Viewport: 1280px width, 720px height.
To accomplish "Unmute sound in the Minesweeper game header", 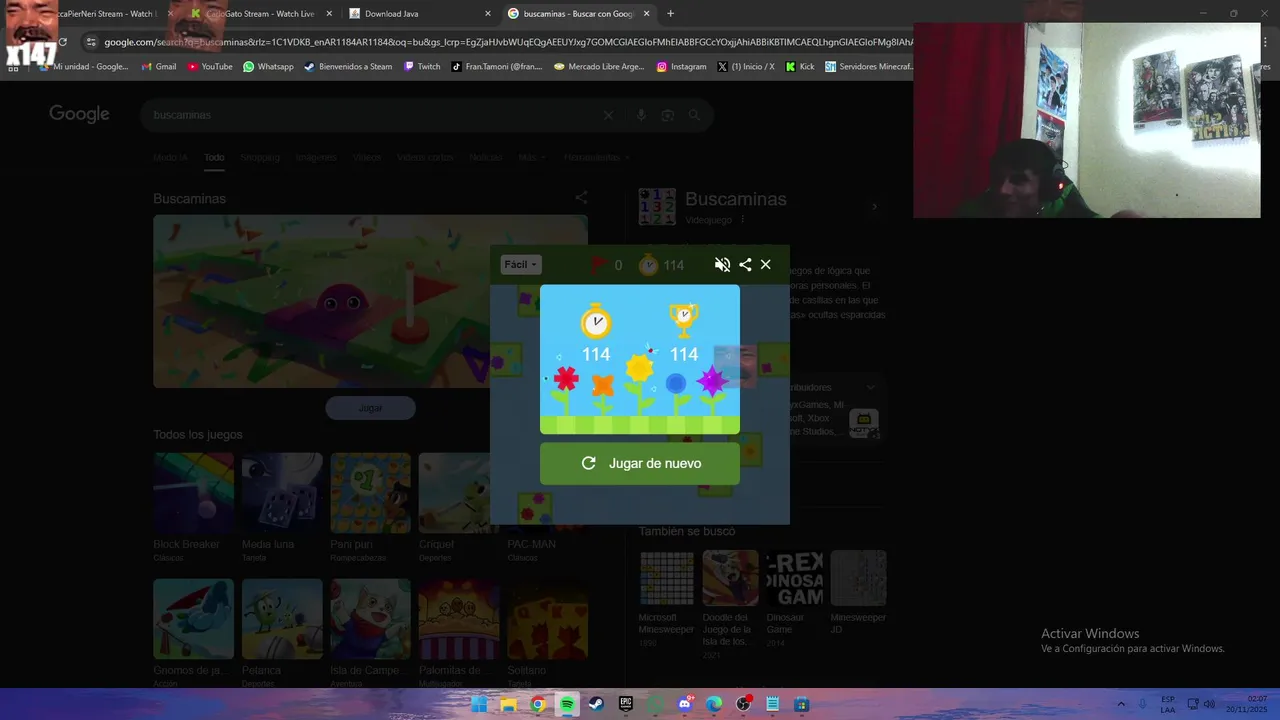I will click(722, 265).
